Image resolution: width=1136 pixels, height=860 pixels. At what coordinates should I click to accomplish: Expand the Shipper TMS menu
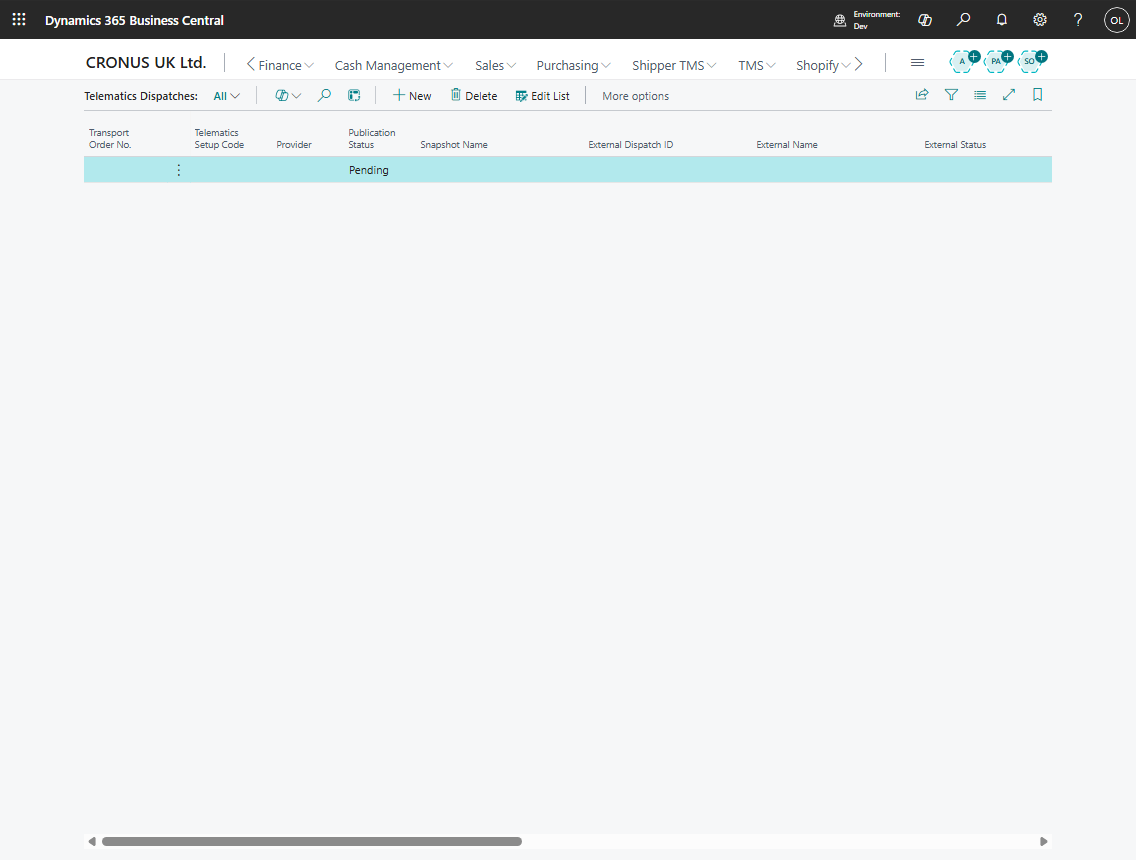(x=674, y=65)
